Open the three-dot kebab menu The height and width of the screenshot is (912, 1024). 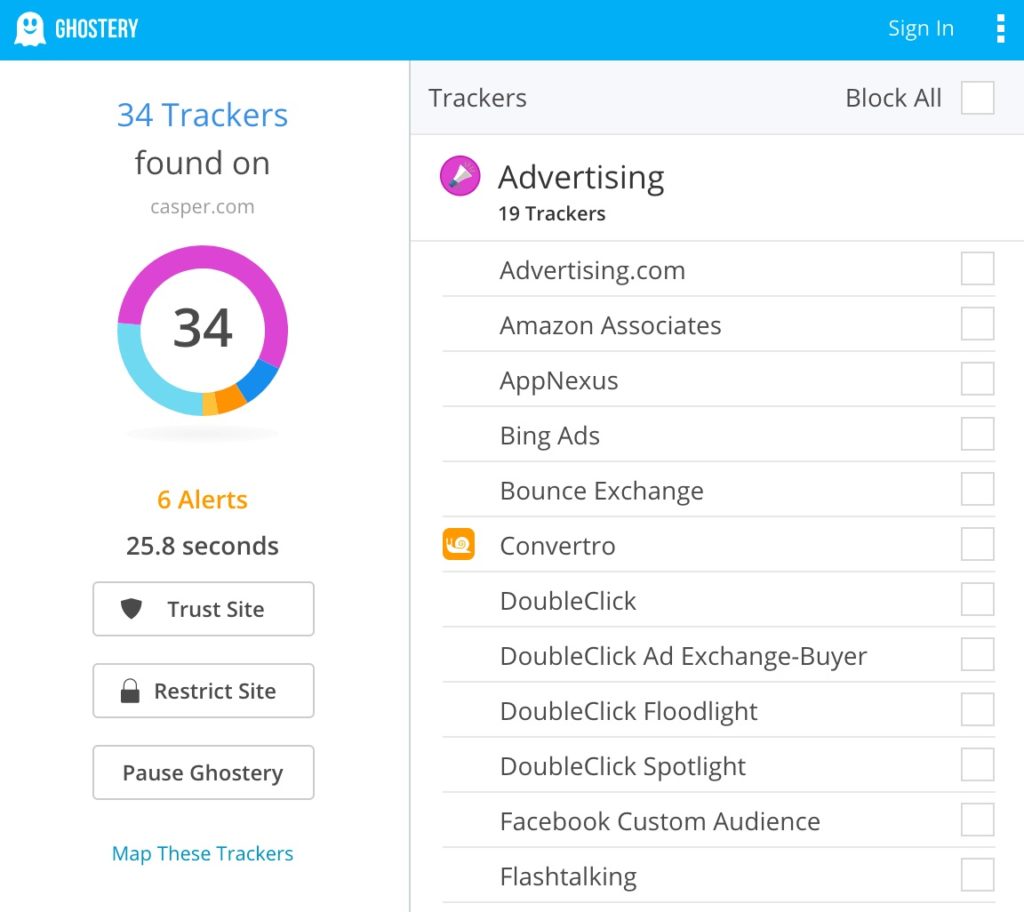pyautogui.click(x=1000, y=29)
